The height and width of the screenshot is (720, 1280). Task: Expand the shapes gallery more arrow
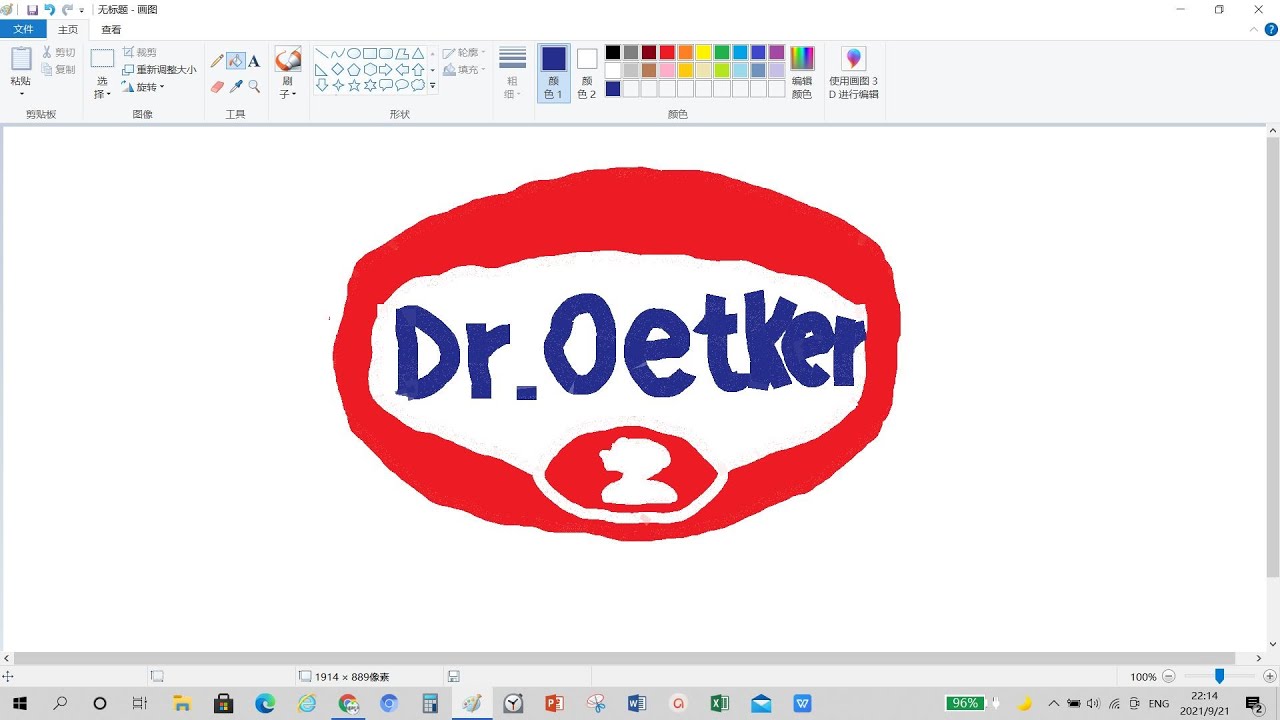(x=433, y=87)
